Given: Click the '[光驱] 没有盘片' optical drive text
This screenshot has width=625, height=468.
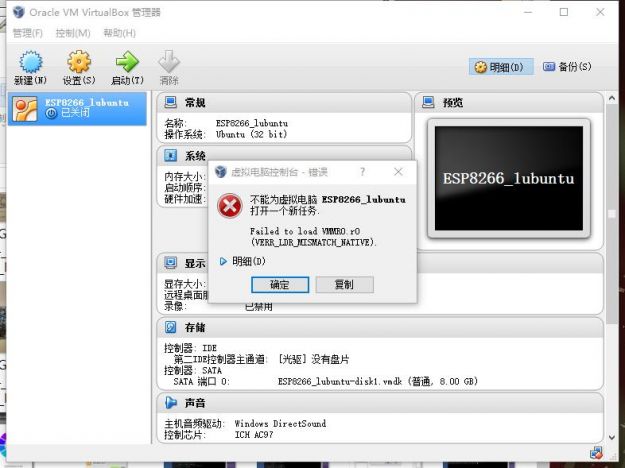Looking at the screenshot, I should pos(314,359).
